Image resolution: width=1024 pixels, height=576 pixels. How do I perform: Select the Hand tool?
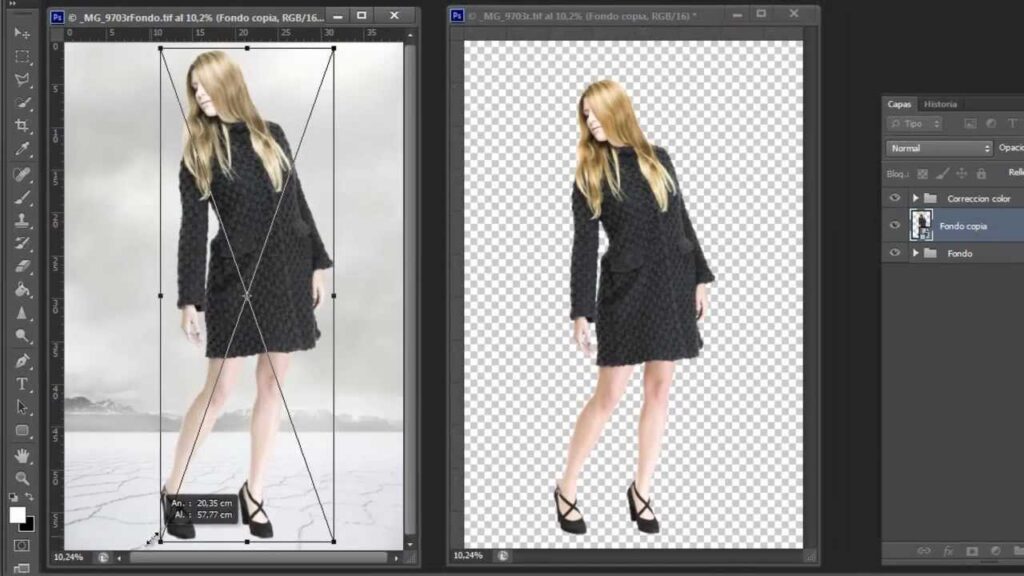tap(22, 455)
